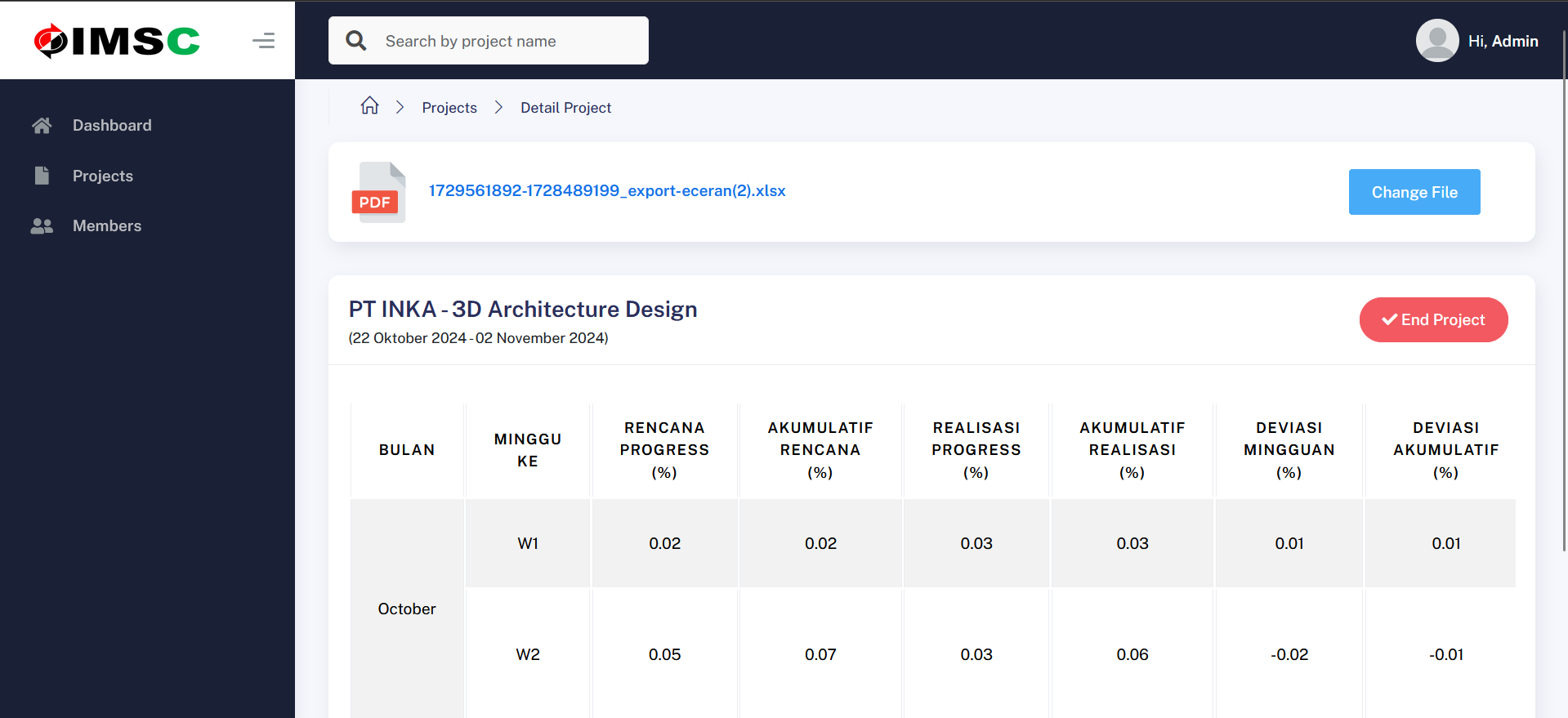1568x718 pixels.
Task: Click the IMSC logo
Action: pyautogui.click(x=117, y=41)
